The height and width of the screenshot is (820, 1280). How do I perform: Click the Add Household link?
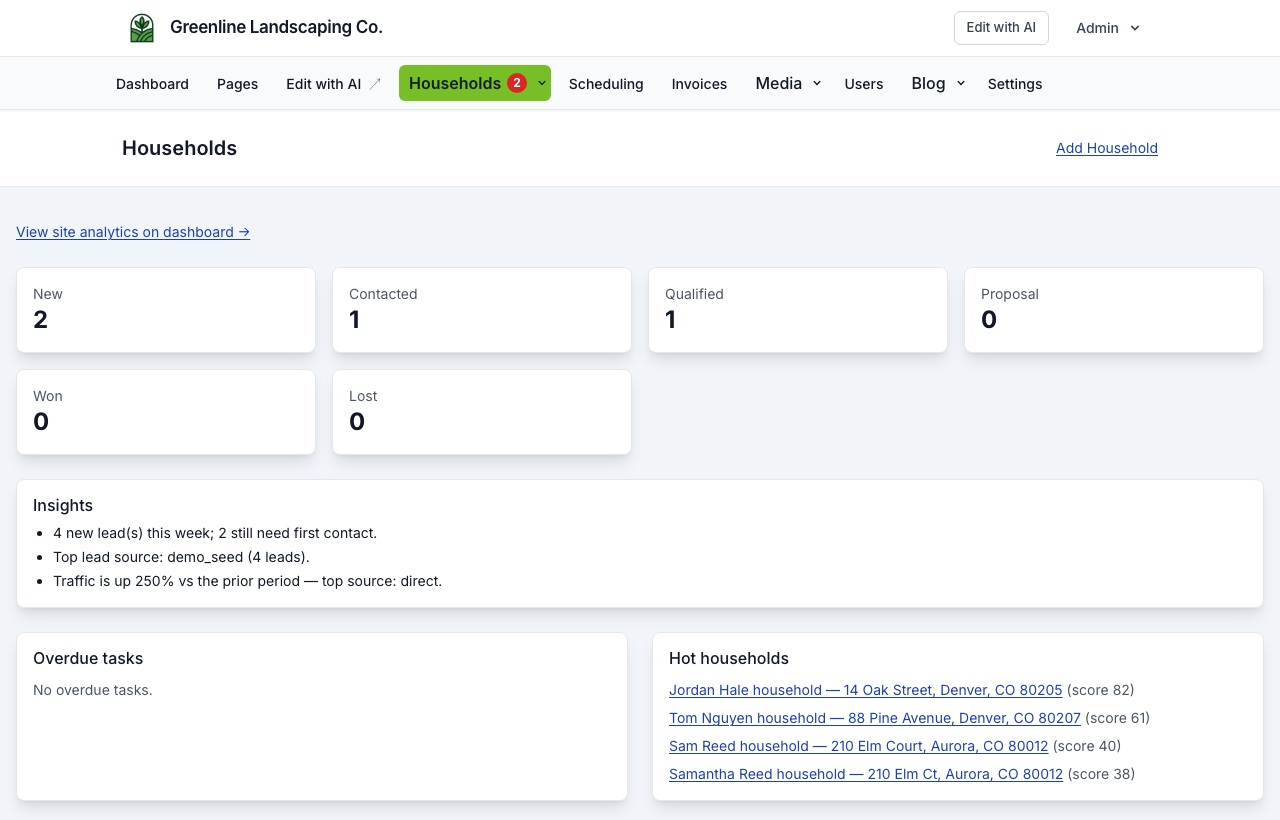click(1107, 148)
